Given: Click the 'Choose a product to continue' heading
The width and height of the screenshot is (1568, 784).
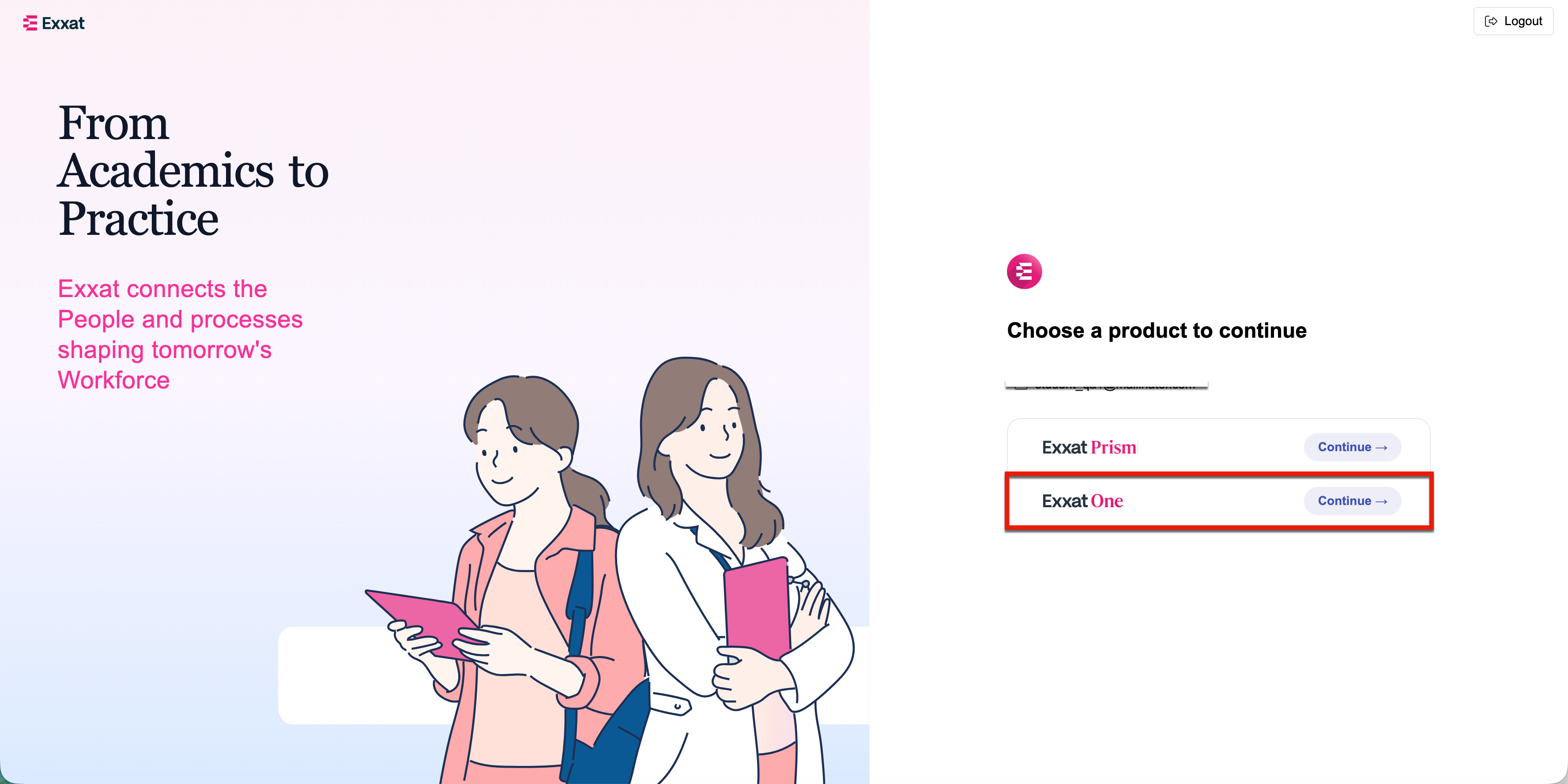Looking at the screenshot, I should [1157, 331].
